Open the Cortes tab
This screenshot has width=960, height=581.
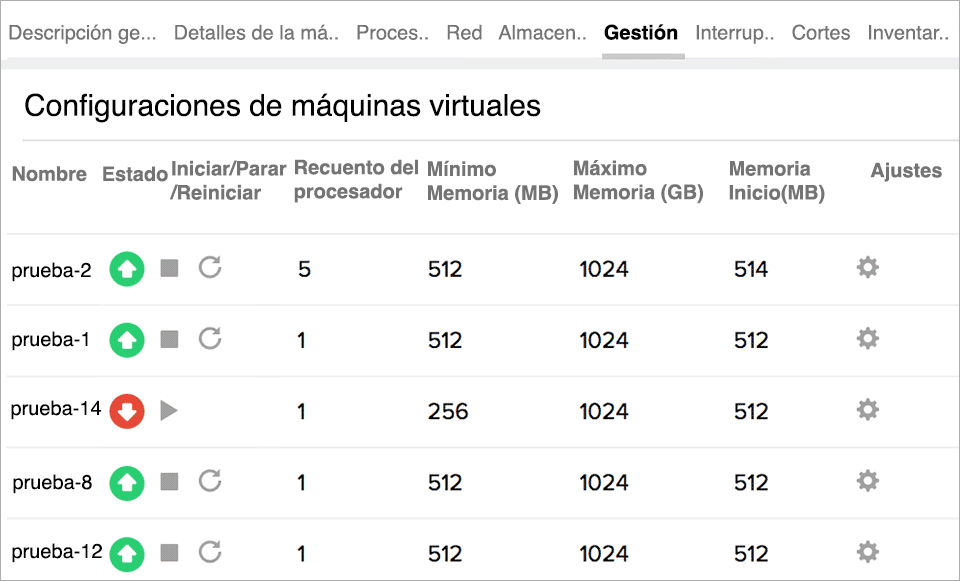pos(820,33)
